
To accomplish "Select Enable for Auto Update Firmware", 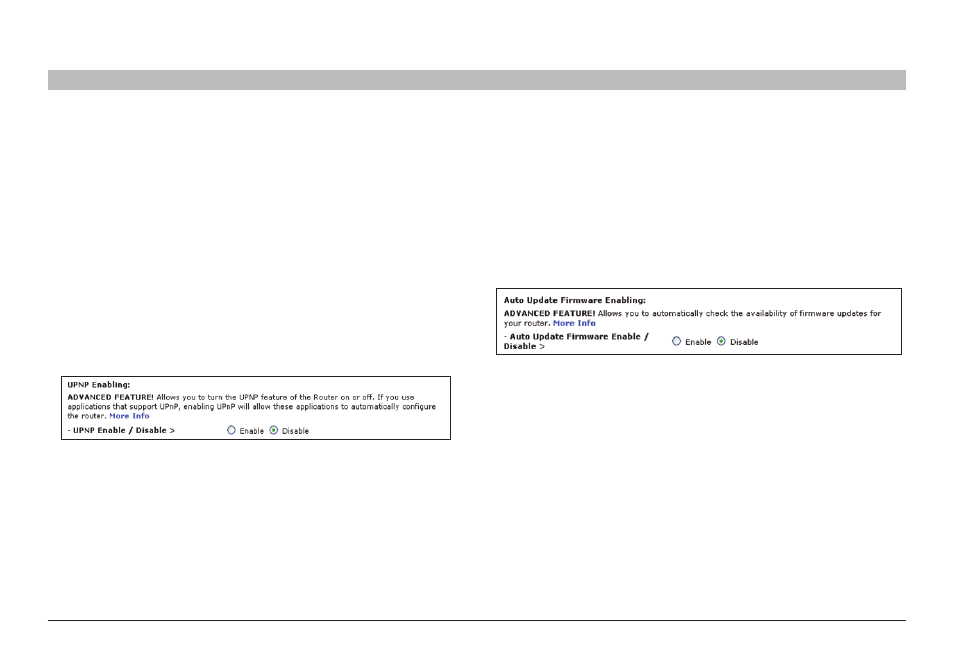I will (x=676, y=341).
